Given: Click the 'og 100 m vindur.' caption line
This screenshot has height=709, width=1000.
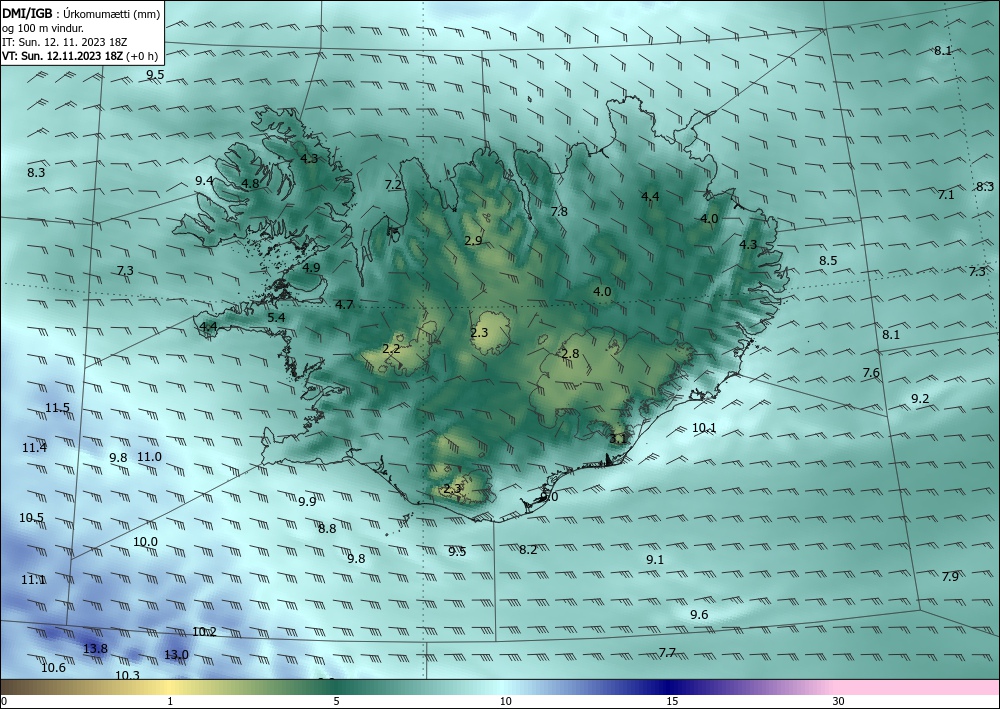Looking at the screenshot, I should pyautogui.click(x=43, y=28).
